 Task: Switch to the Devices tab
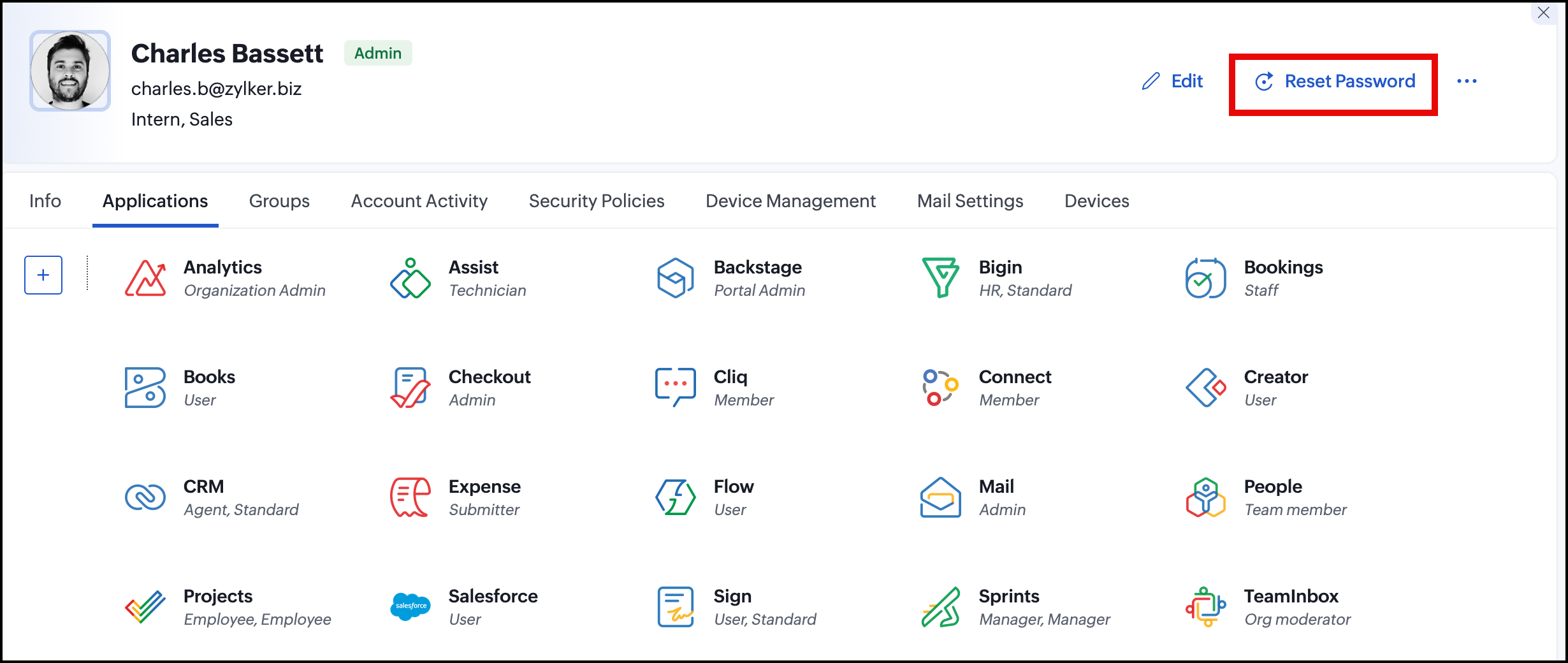click(1097, 201)
